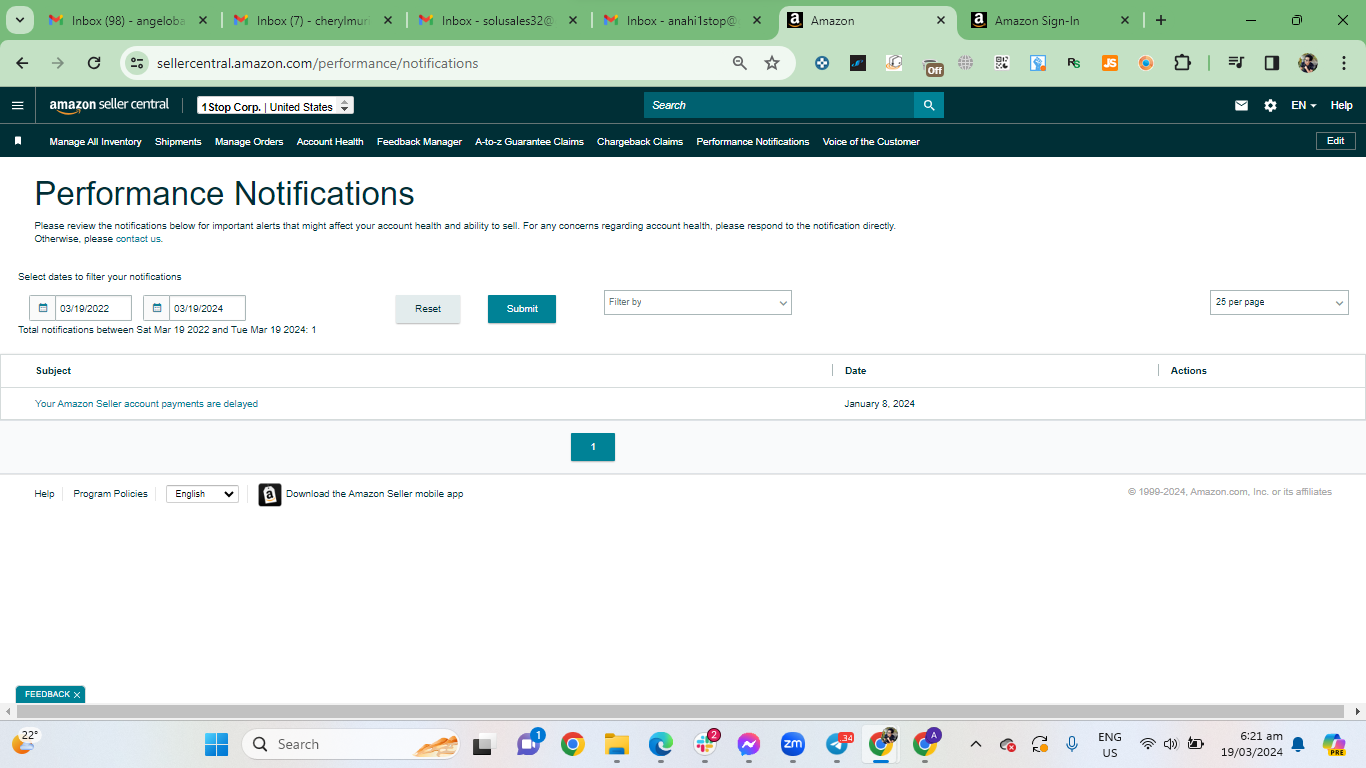Open Zoom from the taskbar
Viewport: 1366px width, 768px height.
(x=793, y=744)
